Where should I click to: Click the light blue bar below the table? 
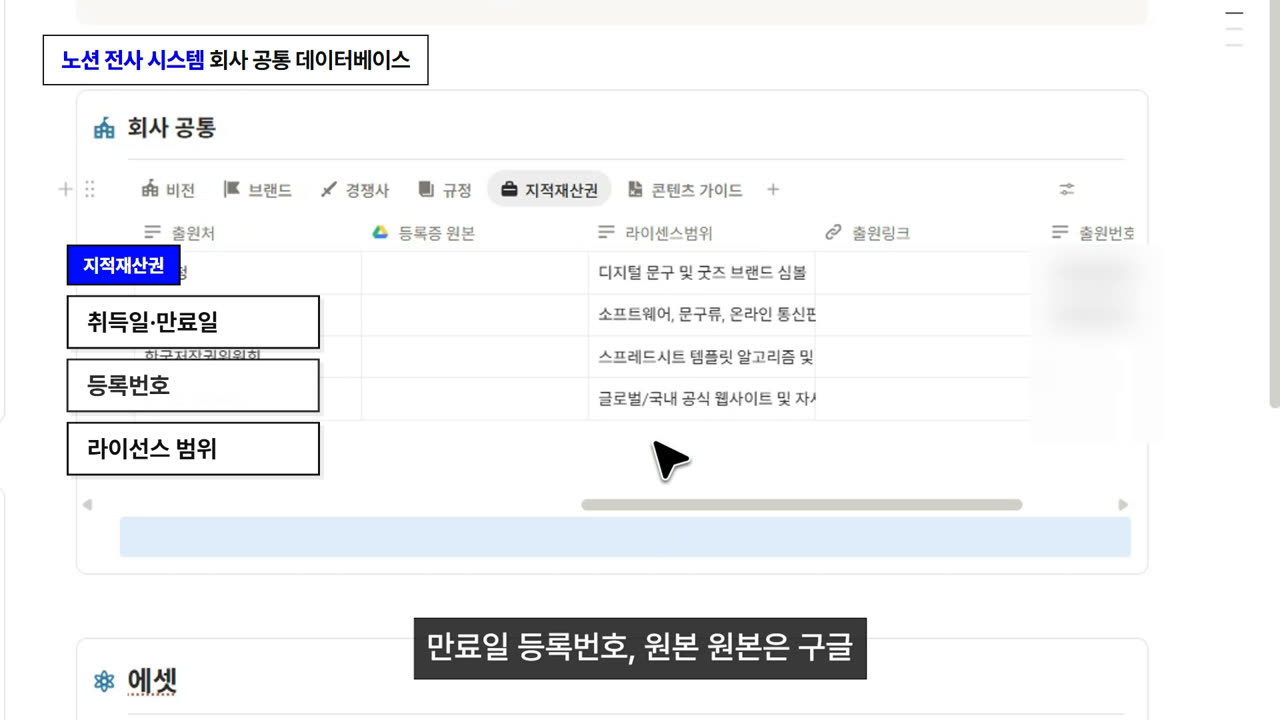[625, 537]
